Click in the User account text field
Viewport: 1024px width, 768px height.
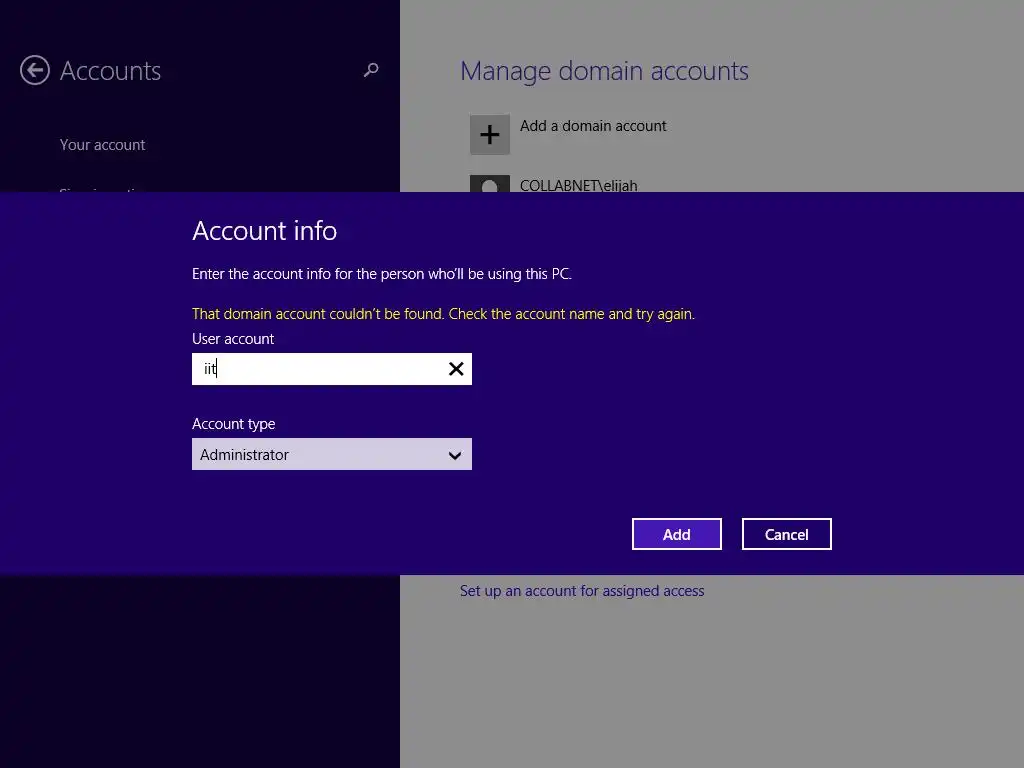[x=332, y=369]
